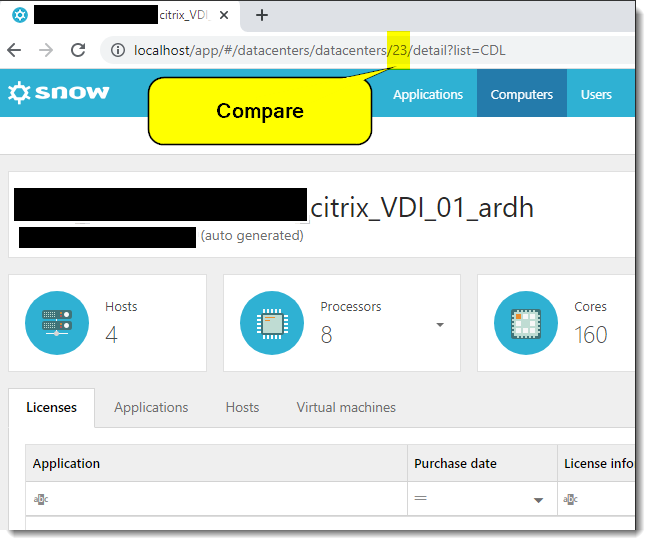
Task: Reload the page with the refresh icon
Action: click(78, 50)
